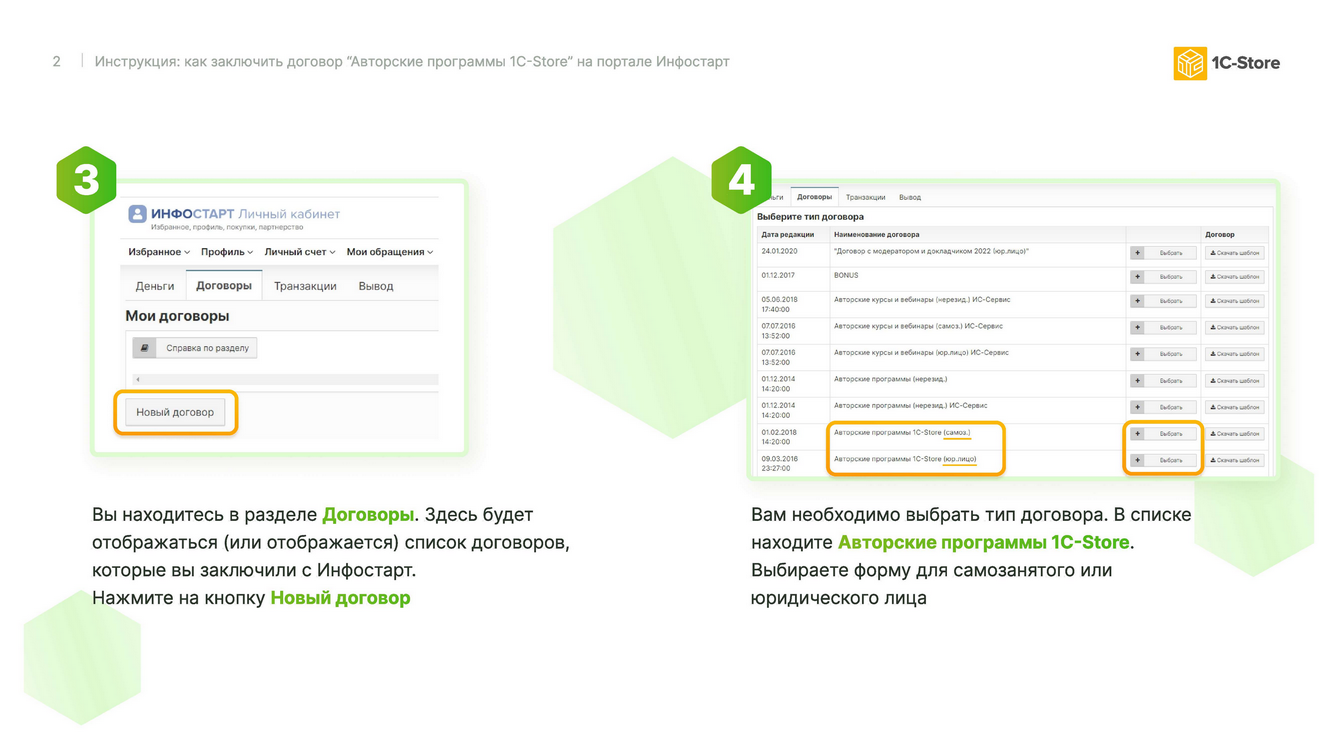The width and height of the screenshot is (1333, 750).
Task: Click 01.12.2014 date in Авторские программы (нерезид.) ИС-Сервис row
Action: click(x=779, y=410)
